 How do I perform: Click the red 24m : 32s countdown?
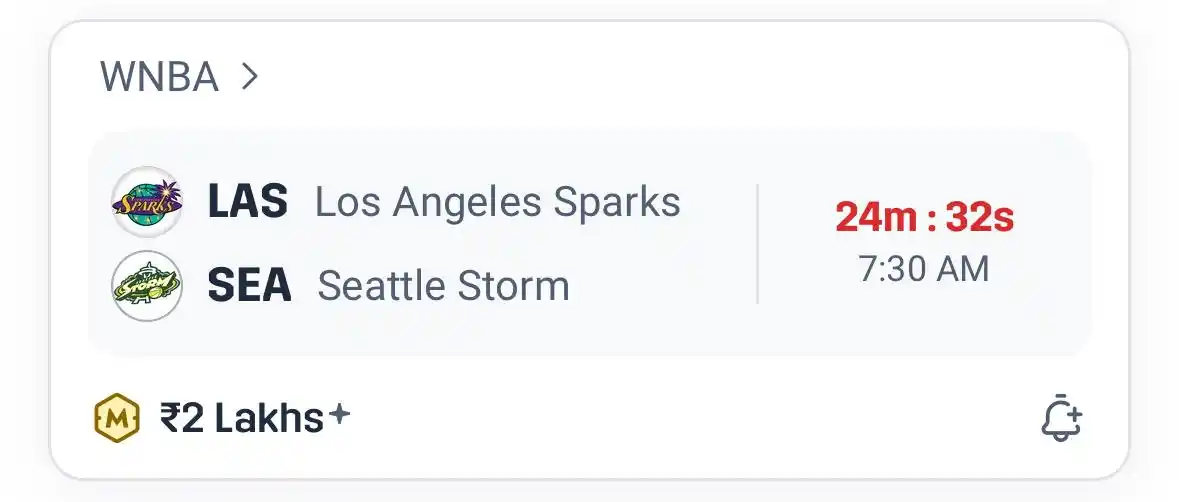[924, 217]
